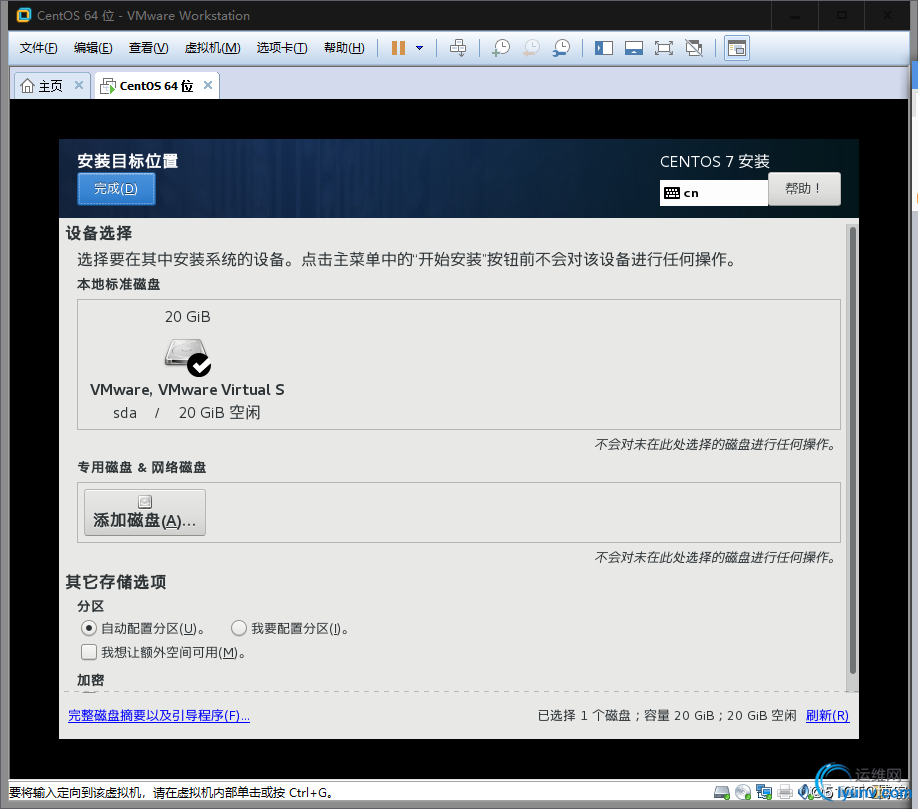Select the 20 GiB VMware virtual disk
Screen dimensions: 918x809
point(187,364)
